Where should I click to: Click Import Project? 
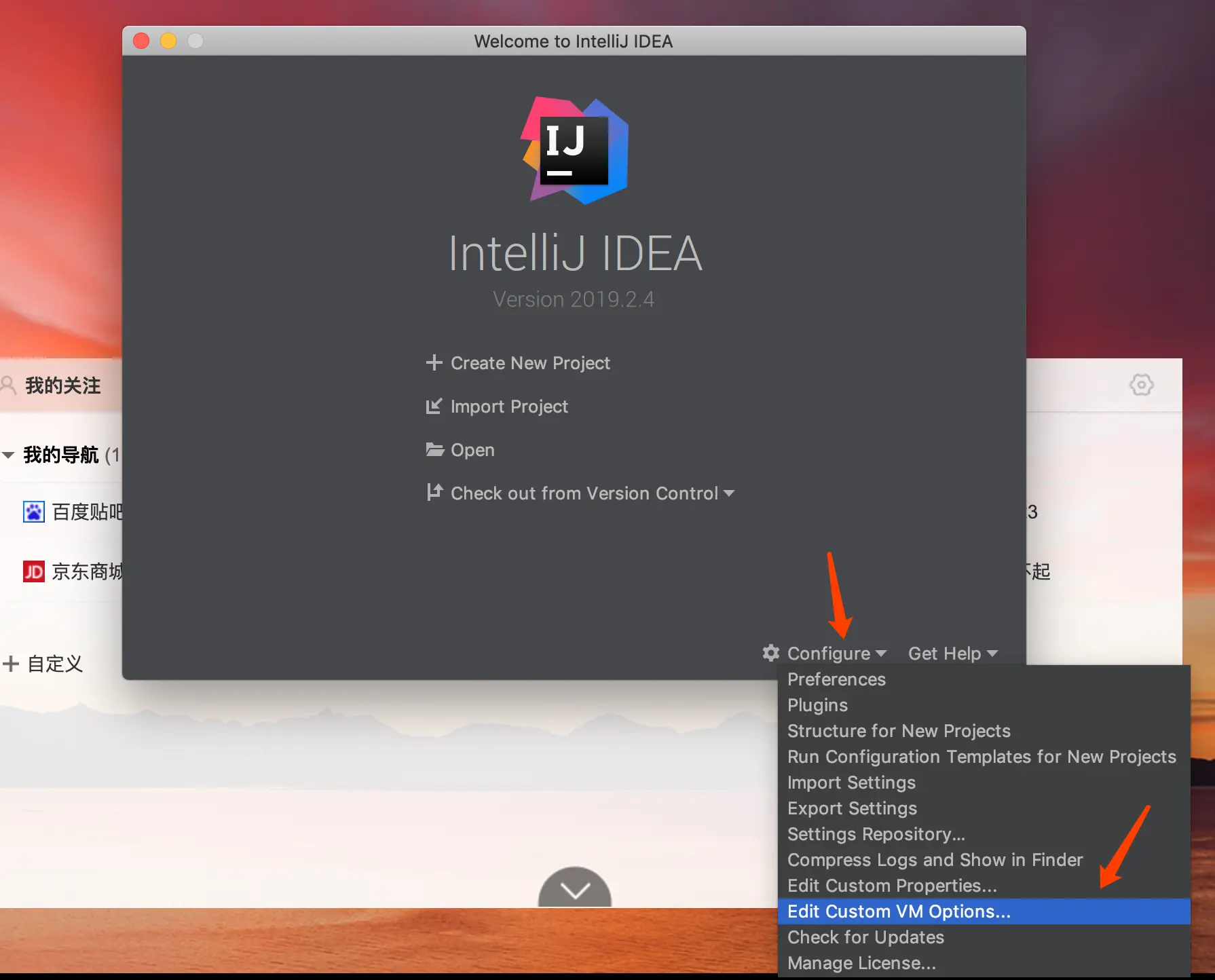[509, 407]
